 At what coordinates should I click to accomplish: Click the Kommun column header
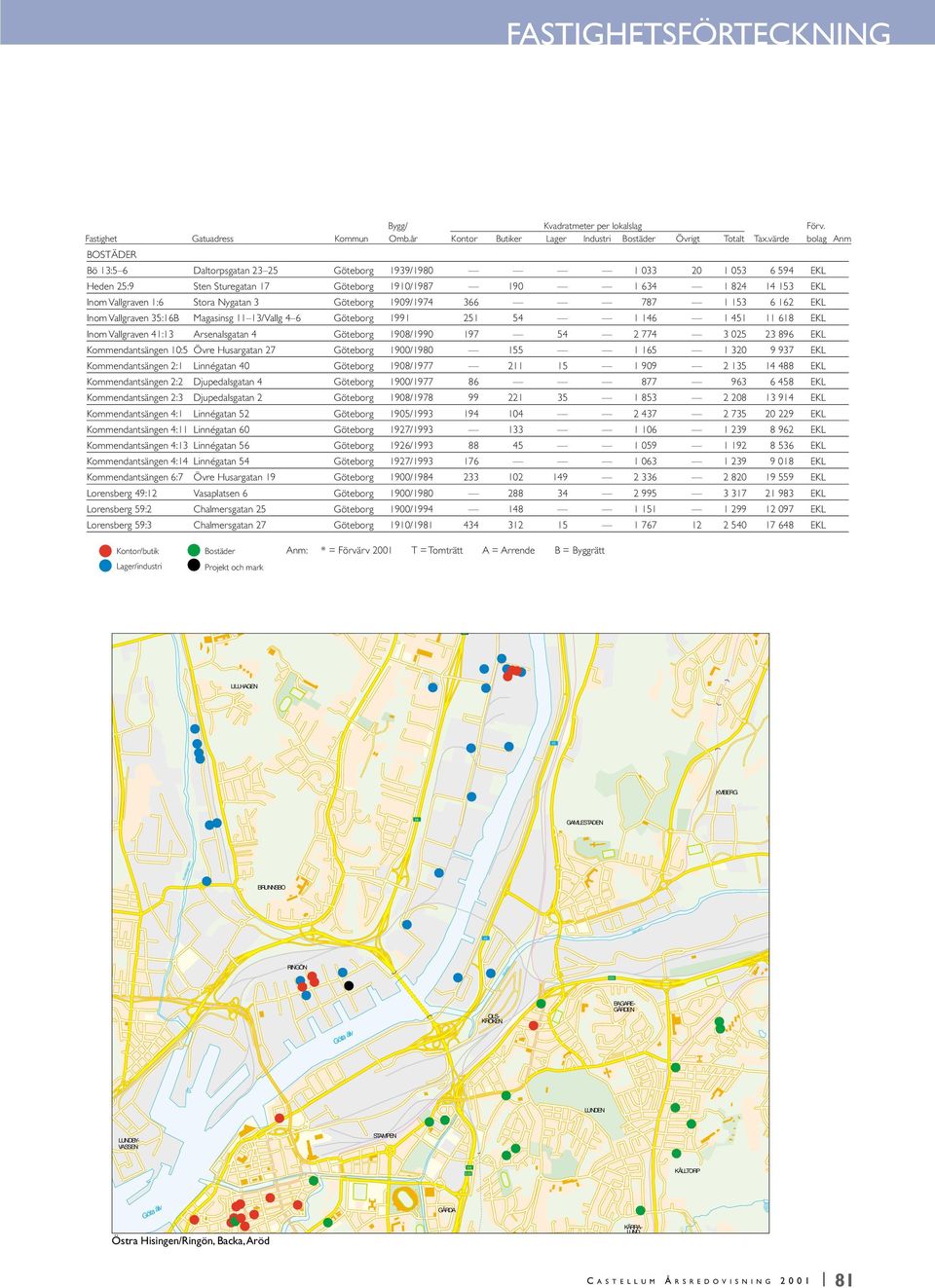point(351,239)
